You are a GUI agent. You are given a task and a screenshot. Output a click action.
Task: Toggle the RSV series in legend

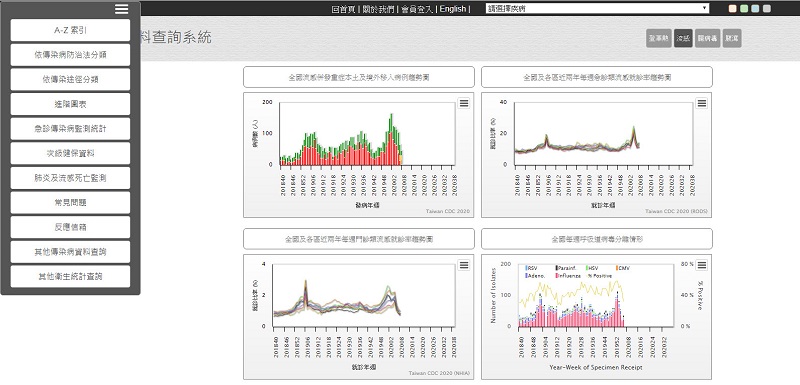pyautogui.click(x=532, y=268)
